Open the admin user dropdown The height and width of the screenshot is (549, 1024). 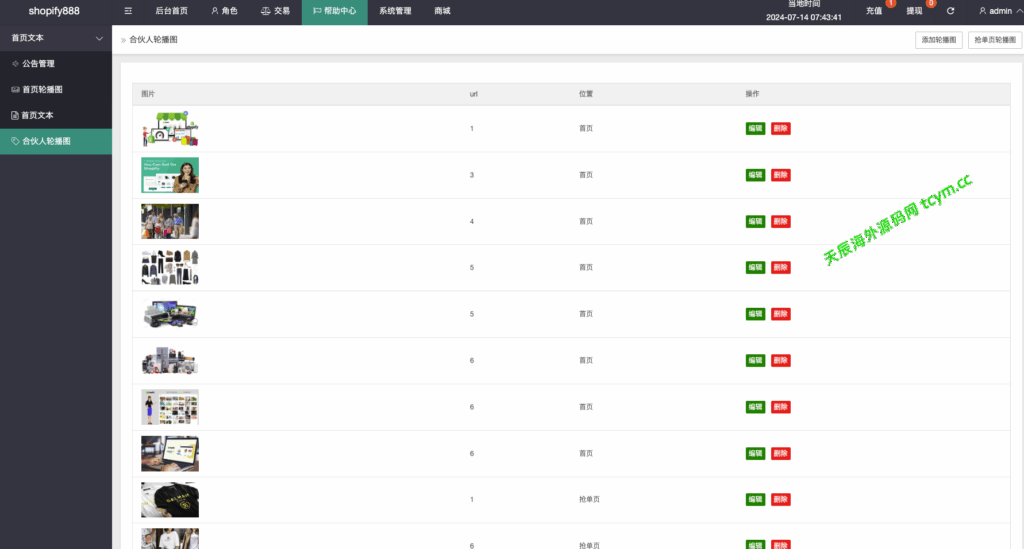click(x=1000, y=11)
